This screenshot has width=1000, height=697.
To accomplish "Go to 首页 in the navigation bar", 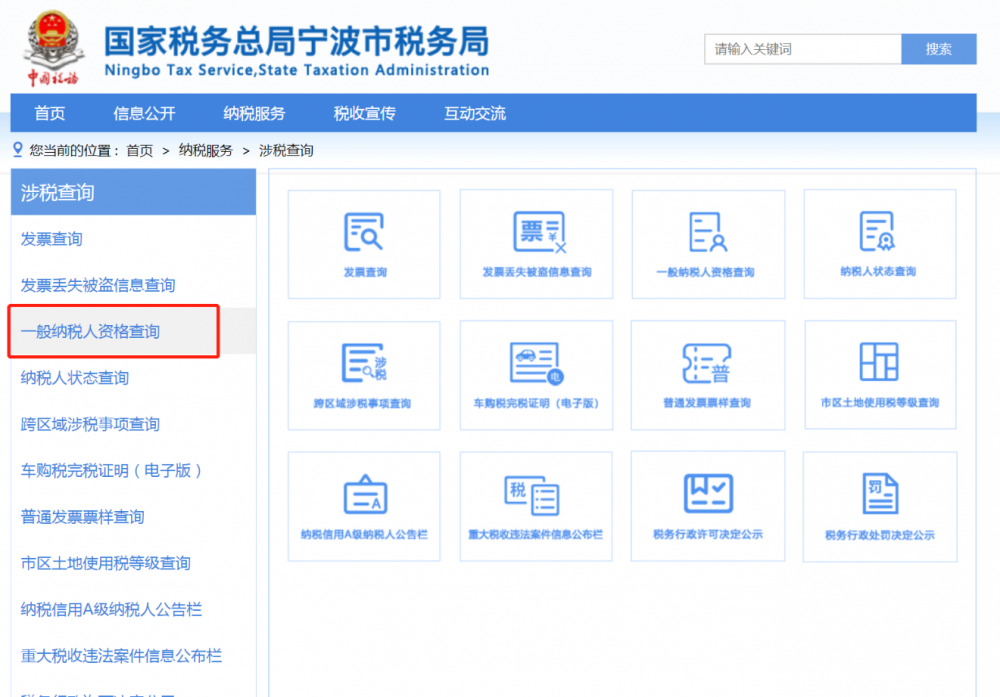I will click(x=50, y=113).
